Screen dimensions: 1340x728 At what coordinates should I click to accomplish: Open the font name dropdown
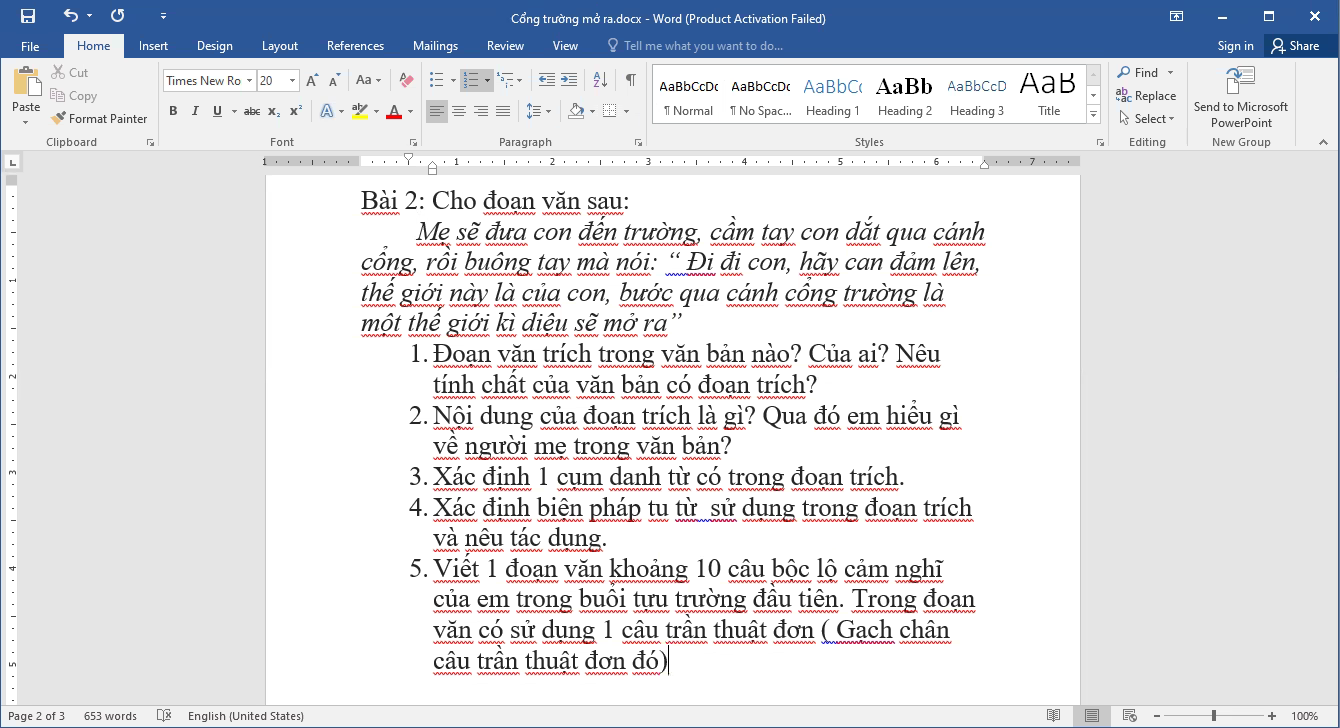(249, 81)
